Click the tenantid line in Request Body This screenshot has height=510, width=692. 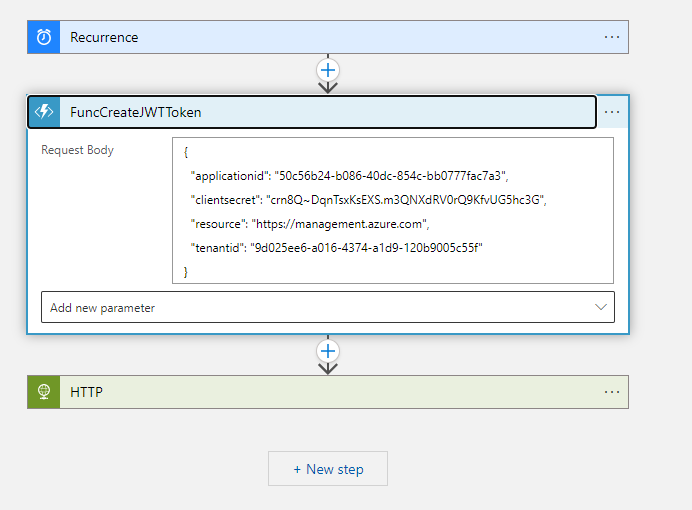(336, 248)
